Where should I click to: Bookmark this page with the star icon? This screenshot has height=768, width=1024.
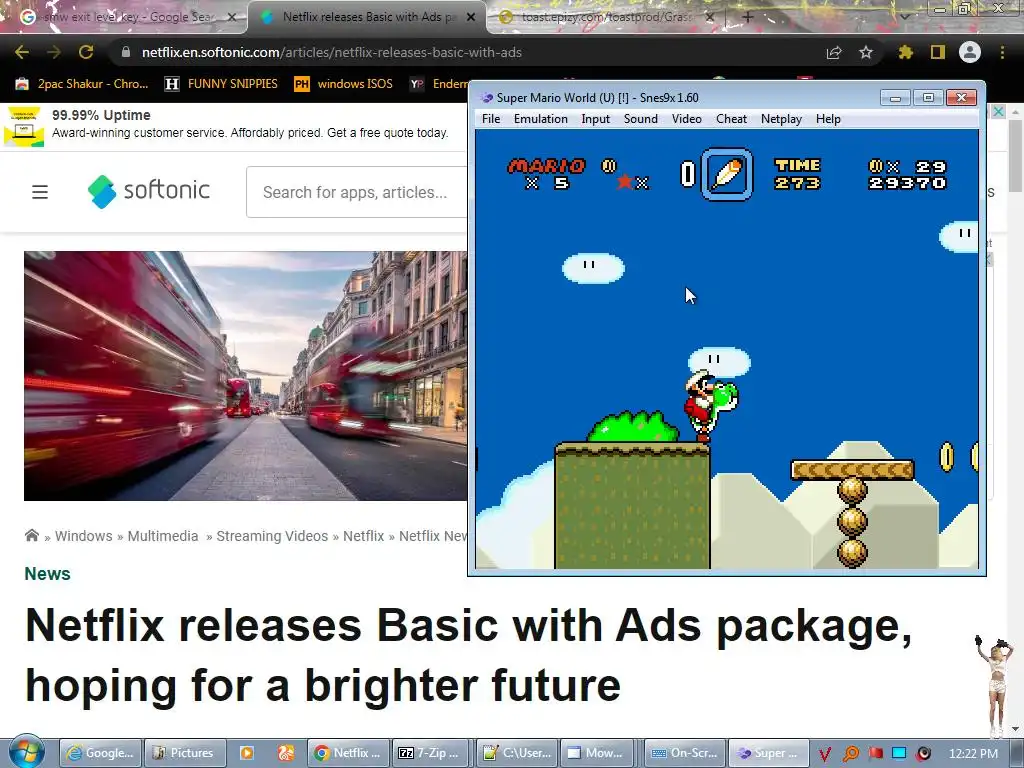pyautogui.click(x=866, y=52)
